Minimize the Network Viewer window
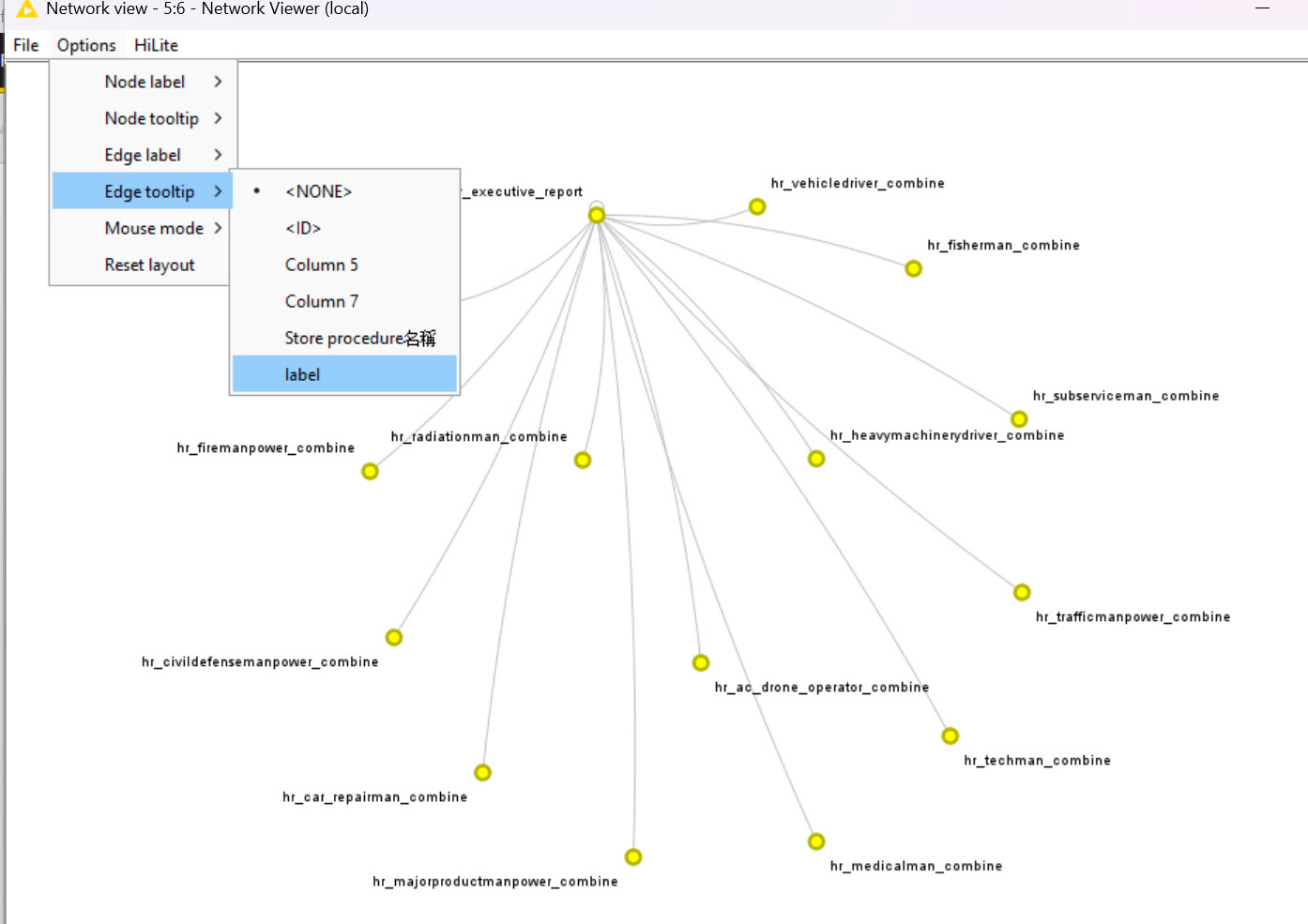The image size is (1308, 924). click(1262, 8)
